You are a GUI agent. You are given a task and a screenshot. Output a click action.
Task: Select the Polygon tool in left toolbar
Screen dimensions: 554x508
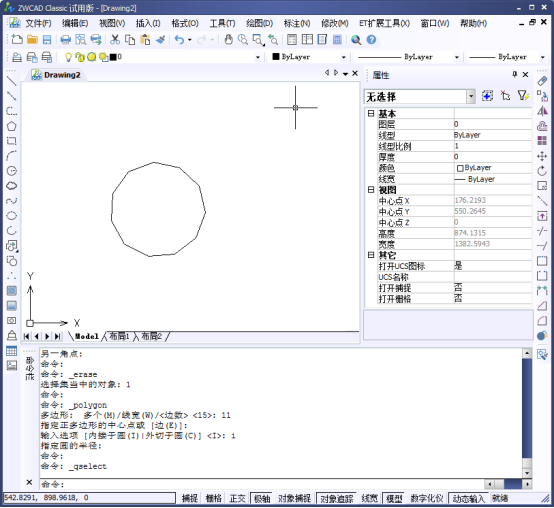[x=11, y=126]
